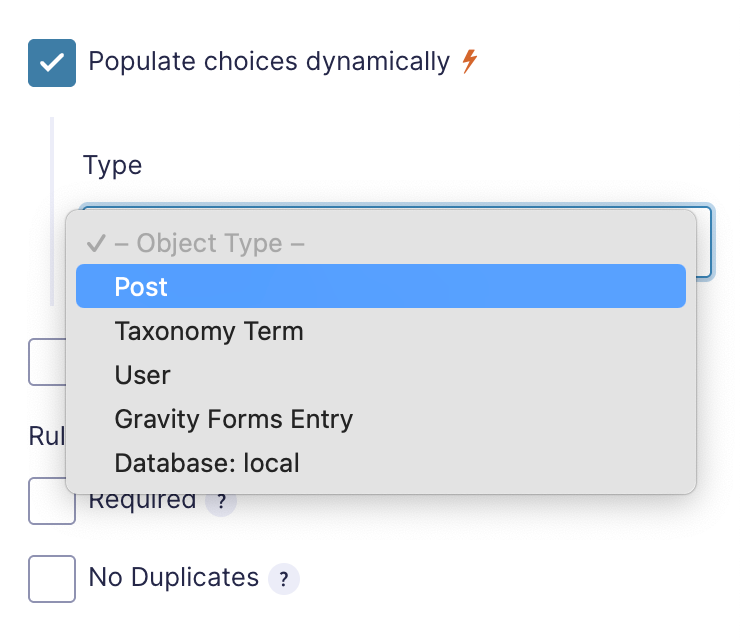
Task: Open the Required help question mark icon
Action: pyautogui.click(x=221, y=502)
